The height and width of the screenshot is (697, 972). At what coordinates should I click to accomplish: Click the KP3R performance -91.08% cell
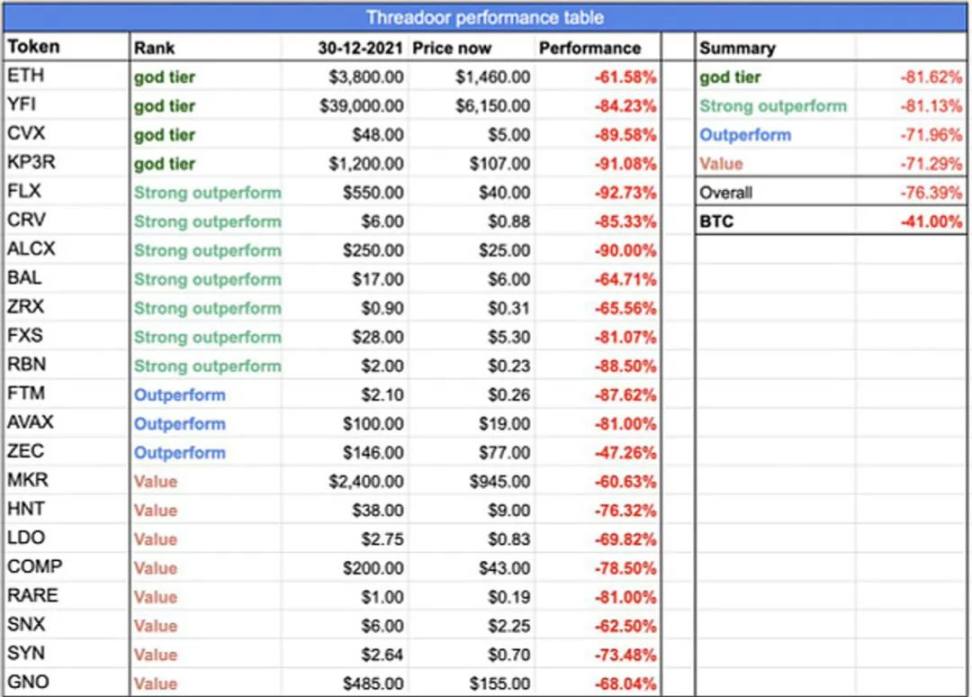coord(598,163)
